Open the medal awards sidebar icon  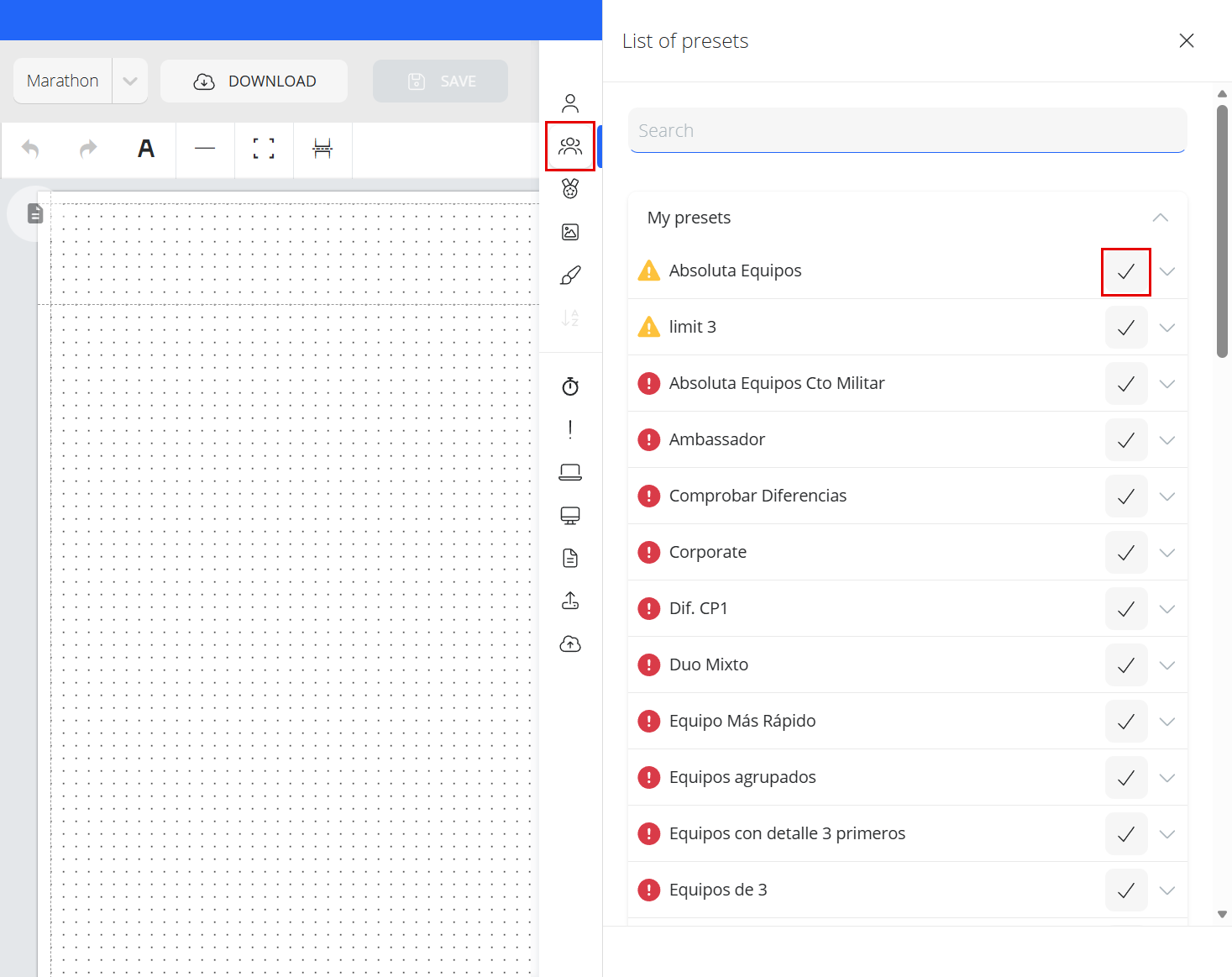tap(570, 189)
